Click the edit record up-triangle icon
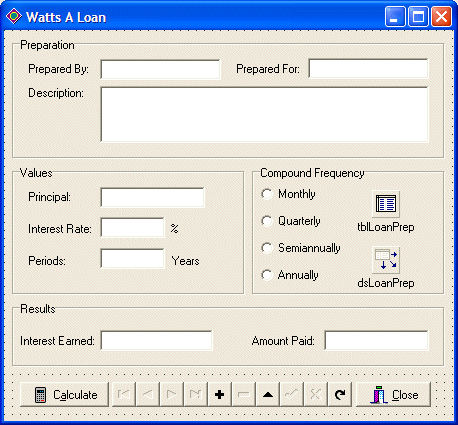This screenshot has width=458, height=425. coord(268,395)
